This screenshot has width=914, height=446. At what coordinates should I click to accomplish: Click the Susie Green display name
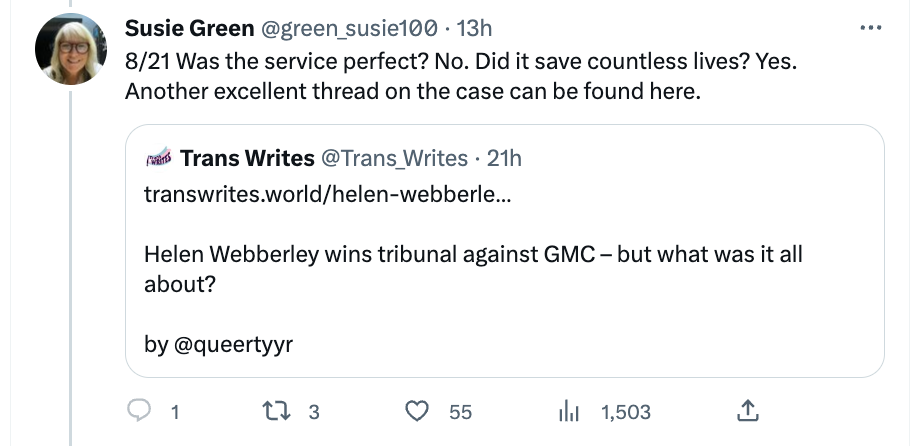tap(189, 28)
